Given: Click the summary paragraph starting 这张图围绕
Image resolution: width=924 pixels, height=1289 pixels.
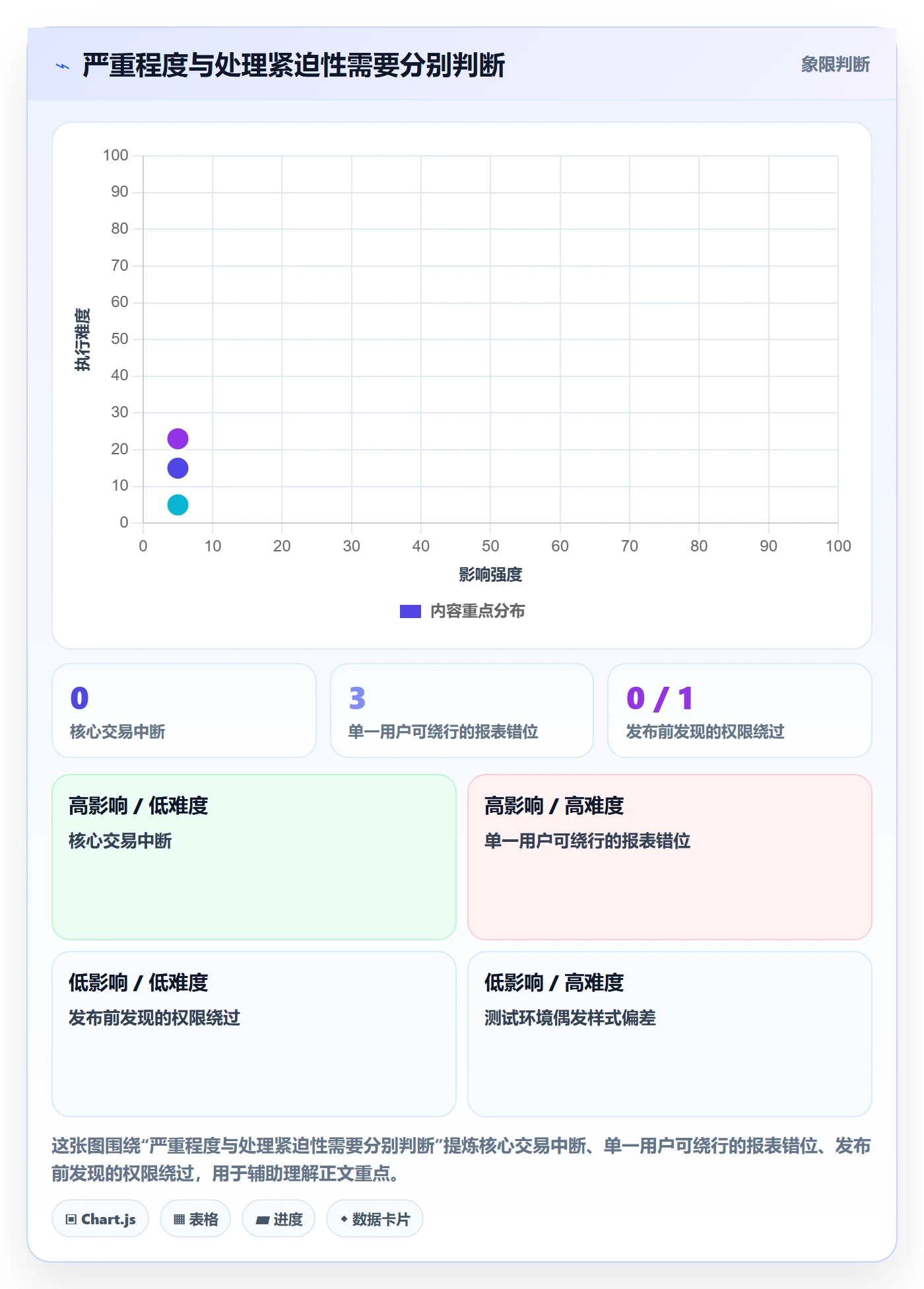Looking at the screenshot, I should click(461, 1160).
